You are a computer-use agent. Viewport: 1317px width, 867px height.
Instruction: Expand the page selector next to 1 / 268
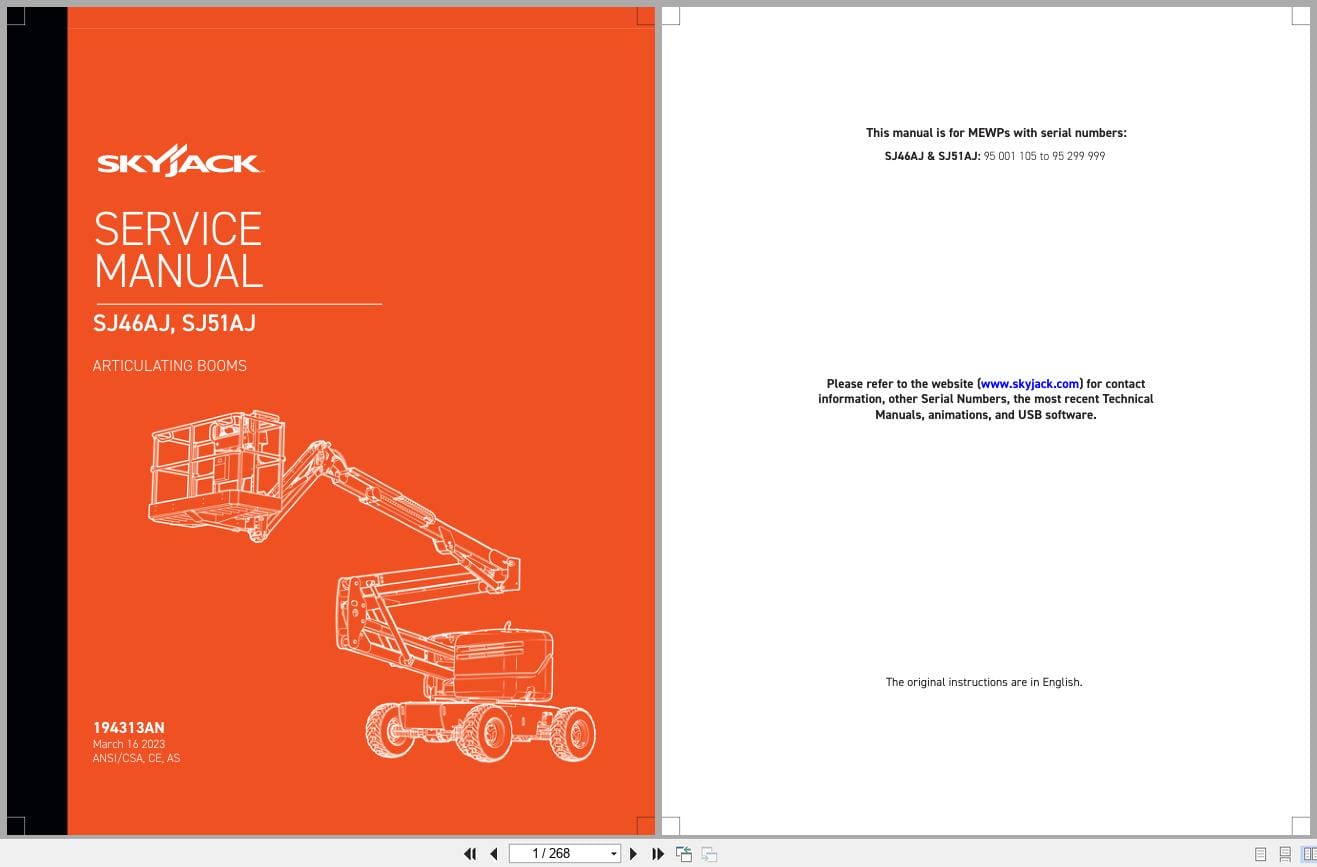click(x=613, y=853)
